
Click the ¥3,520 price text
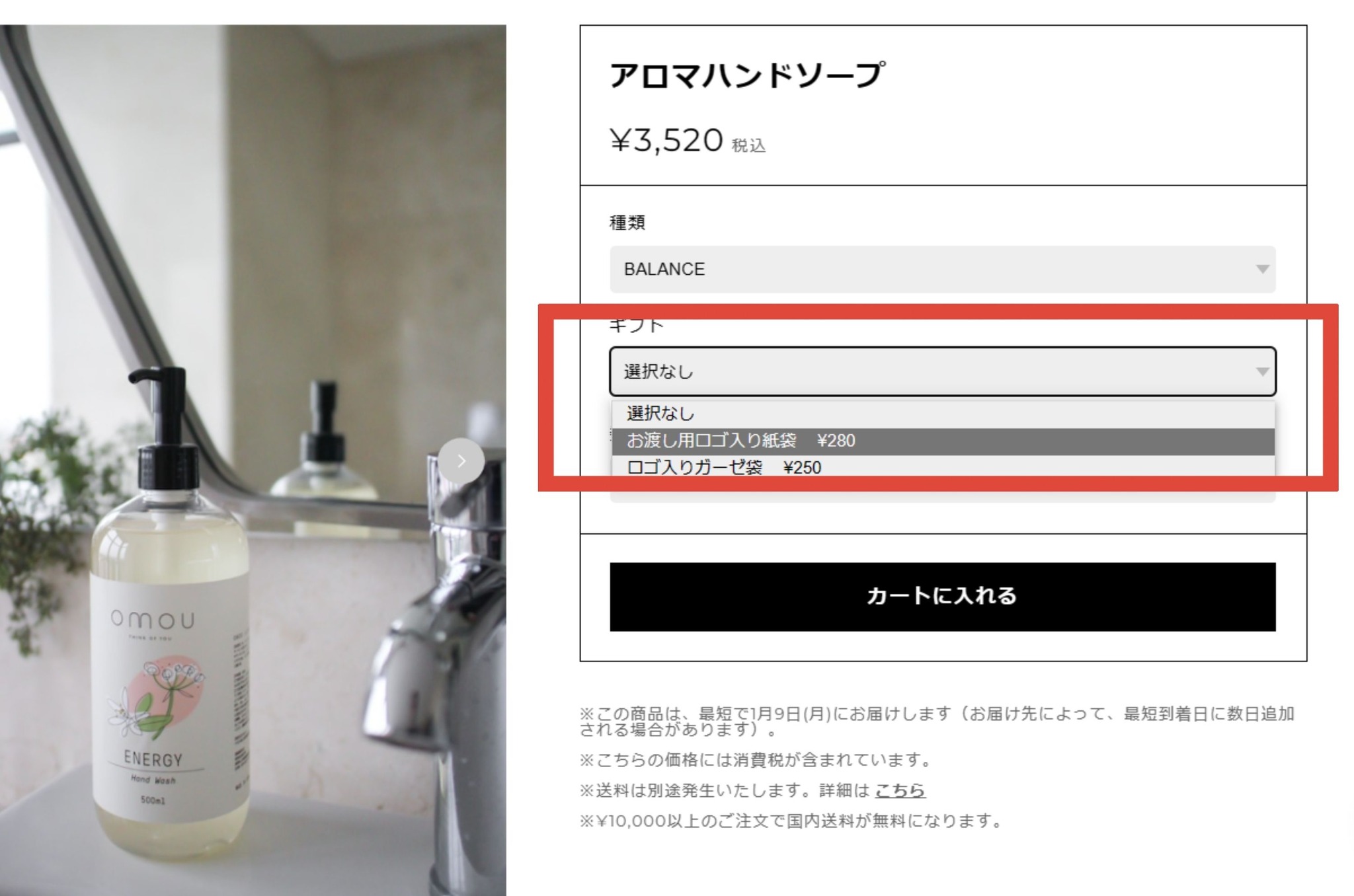point(666,140)
